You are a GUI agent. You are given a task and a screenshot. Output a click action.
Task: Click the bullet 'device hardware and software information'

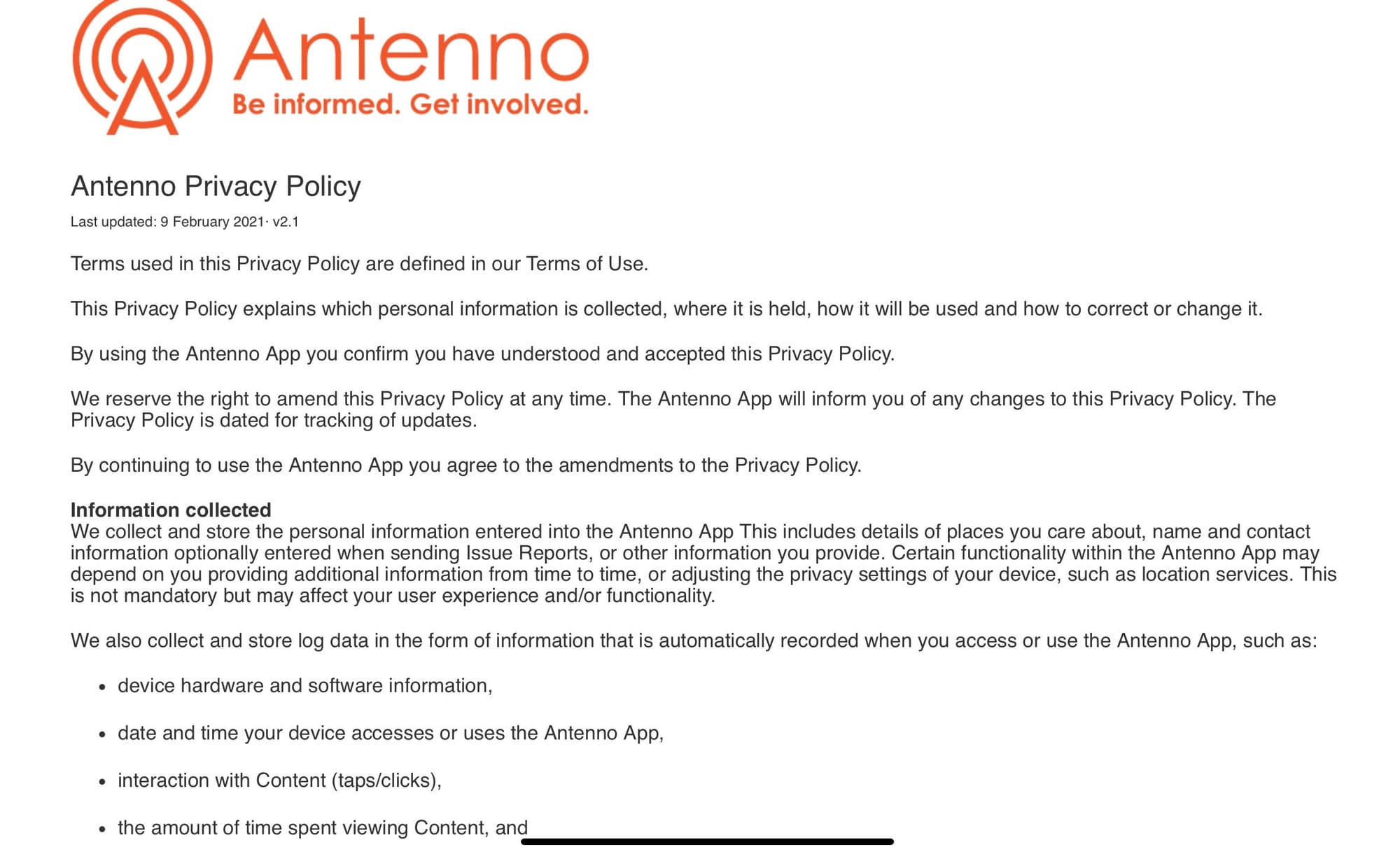coord(304,685)
